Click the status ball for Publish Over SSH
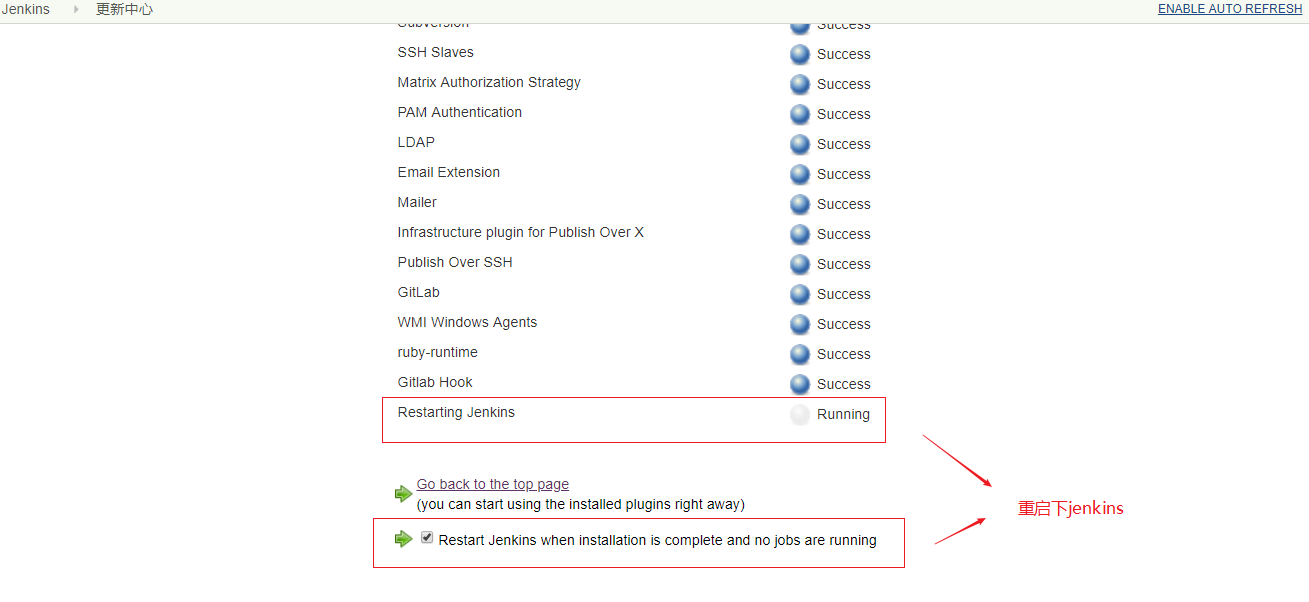 800,264
